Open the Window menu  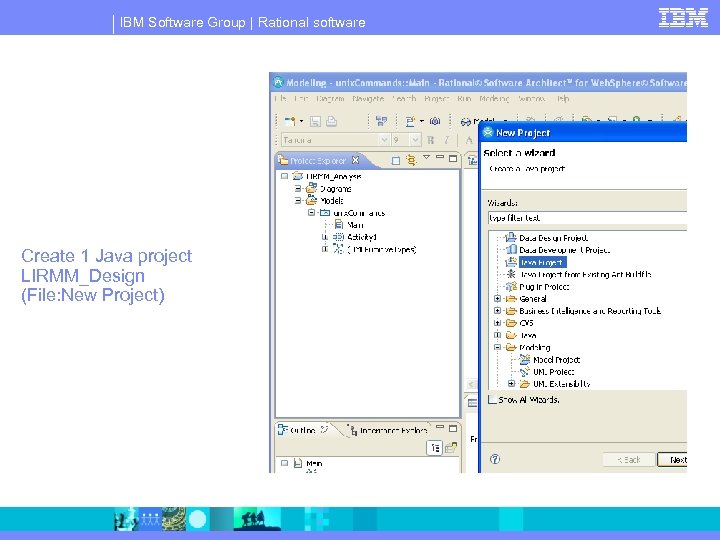[x=532, y=98]
